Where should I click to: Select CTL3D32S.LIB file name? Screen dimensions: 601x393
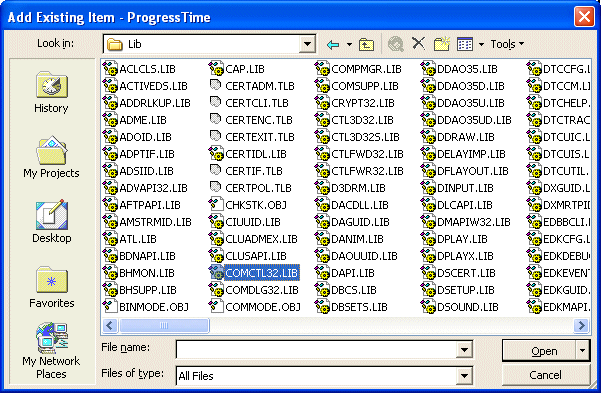[x=365, y=137]
